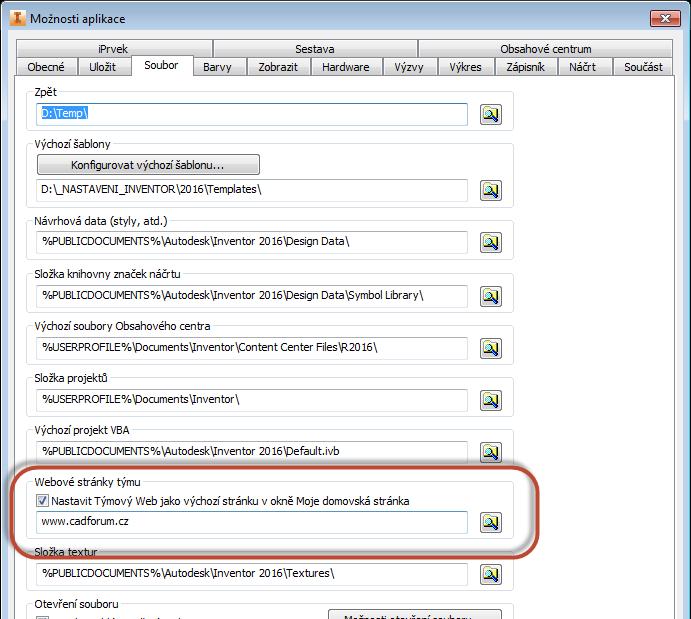The width and height of the screenshot is (691, 619).
Task: Browse for Složka knihovny značek náčrtu path
Action: (490, 296)
